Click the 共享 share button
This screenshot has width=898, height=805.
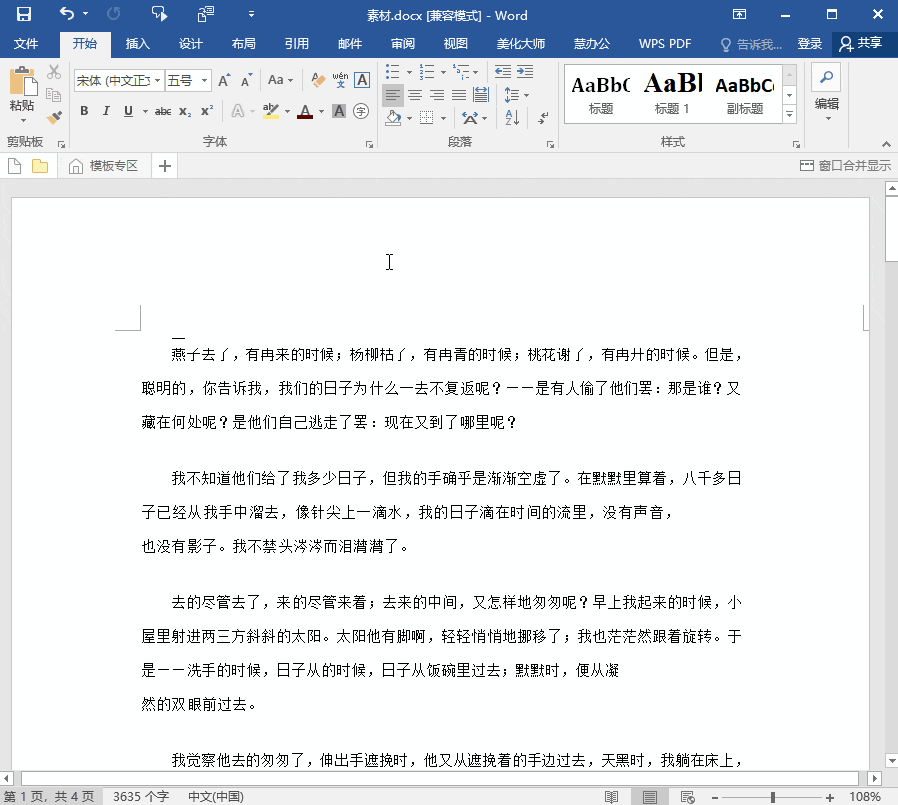pos(861,44)
